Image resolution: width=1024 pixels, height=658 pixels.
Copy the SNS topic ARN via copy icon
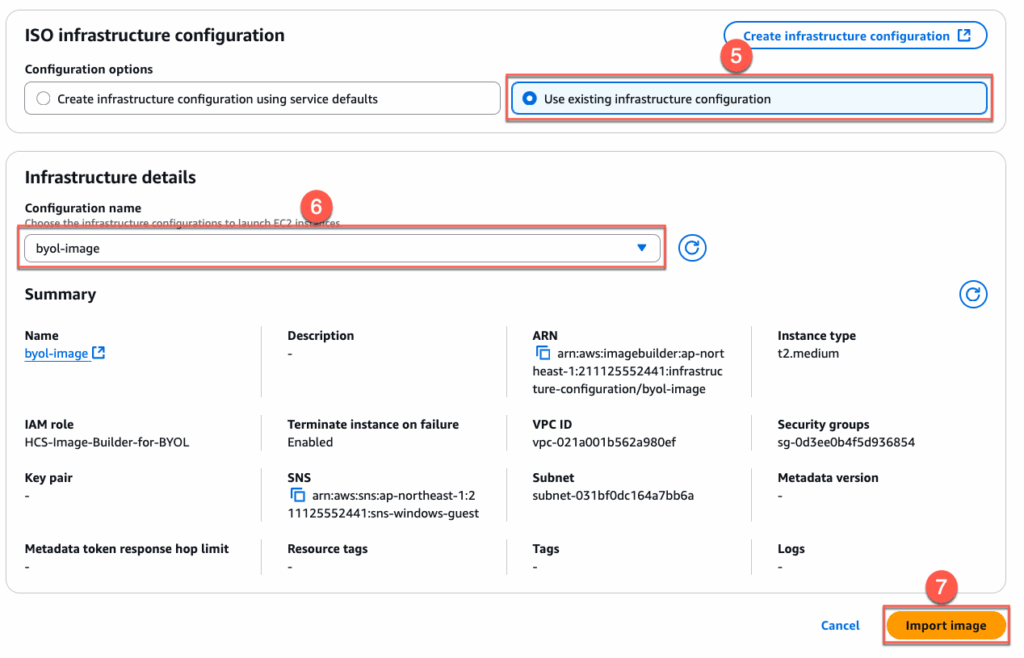[297, 495]
